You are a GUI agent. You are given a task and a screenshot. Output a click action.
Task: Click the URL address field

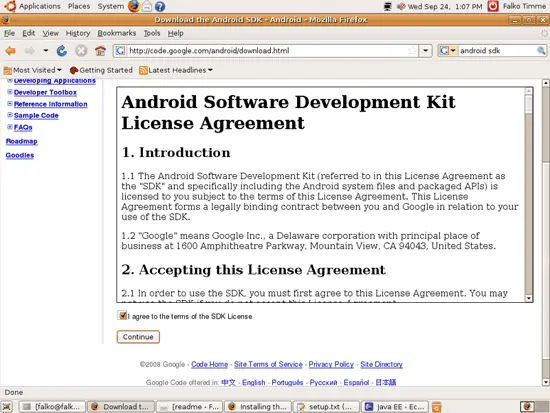click(x=267, y=51)
